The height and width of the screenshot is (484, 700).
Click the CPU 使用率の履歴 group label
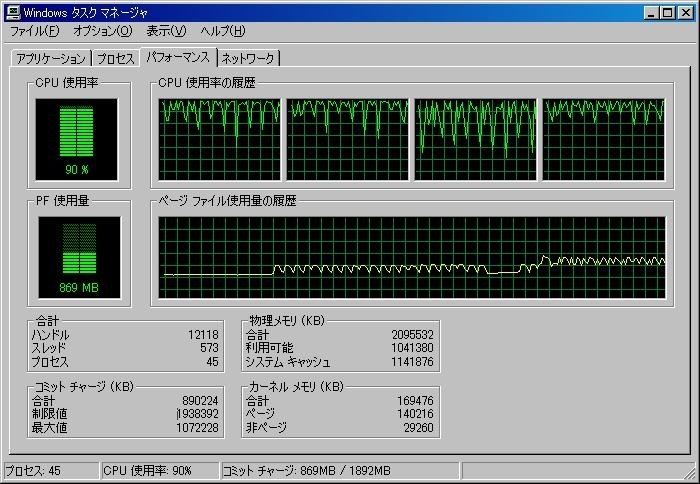[207, 83]
